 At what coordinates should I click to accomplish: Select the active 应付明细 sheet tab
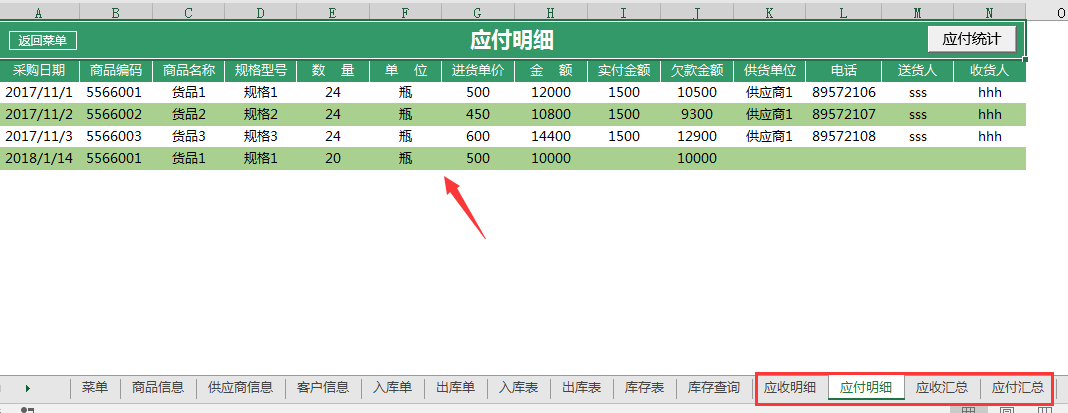[x=866, y=388]
